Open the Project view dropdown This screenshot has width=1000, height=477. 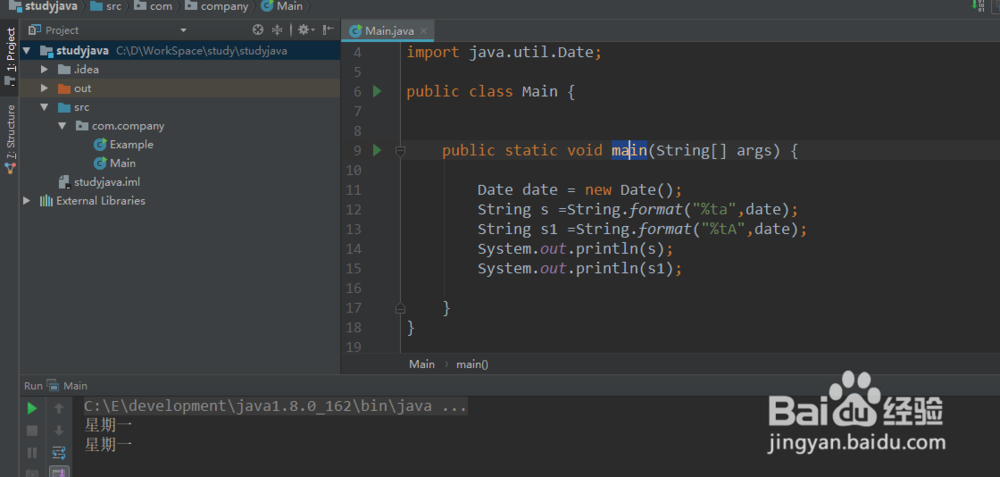(183, 30)
